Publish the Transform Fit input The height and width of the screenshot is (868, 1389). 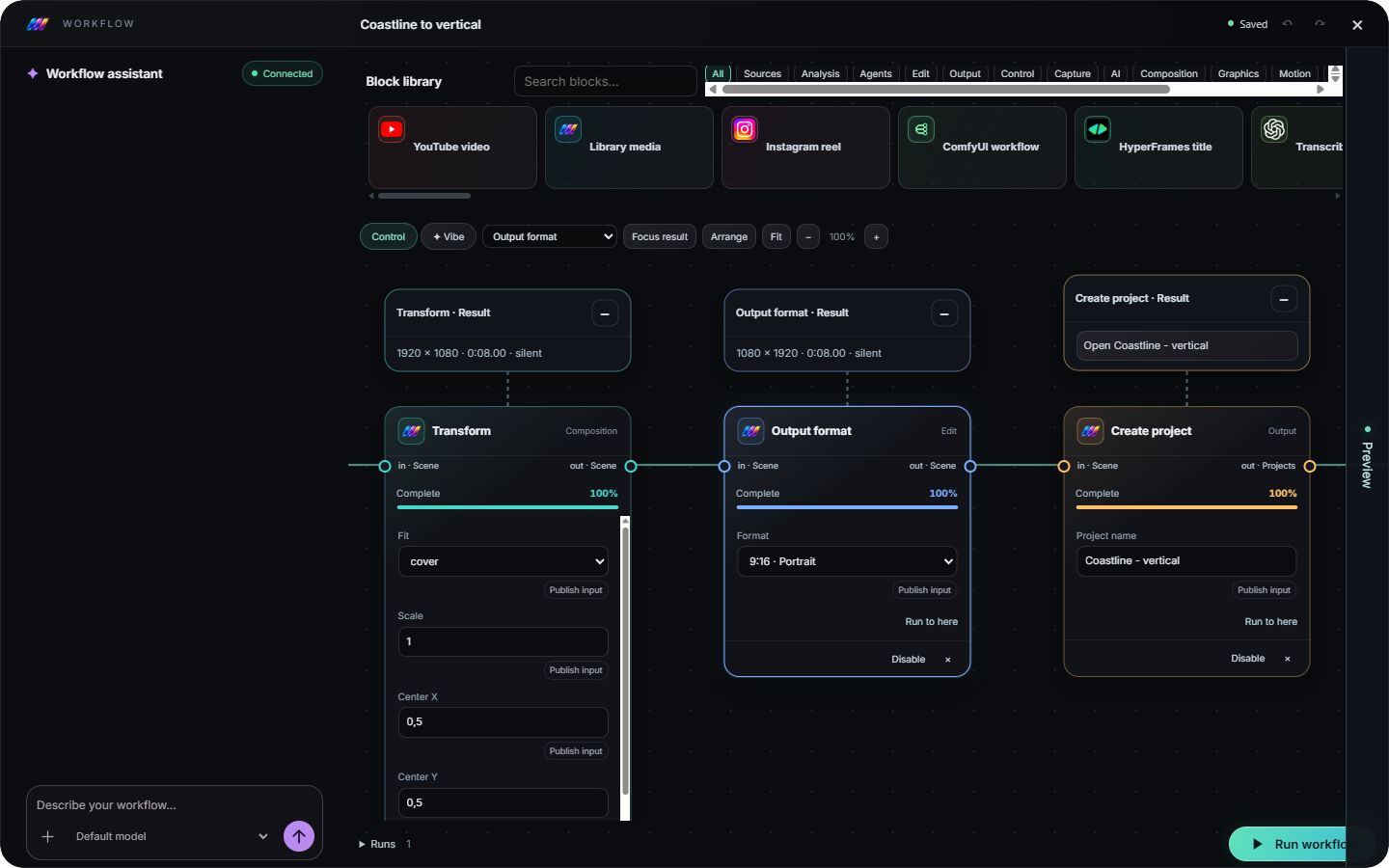coord(576,590)
